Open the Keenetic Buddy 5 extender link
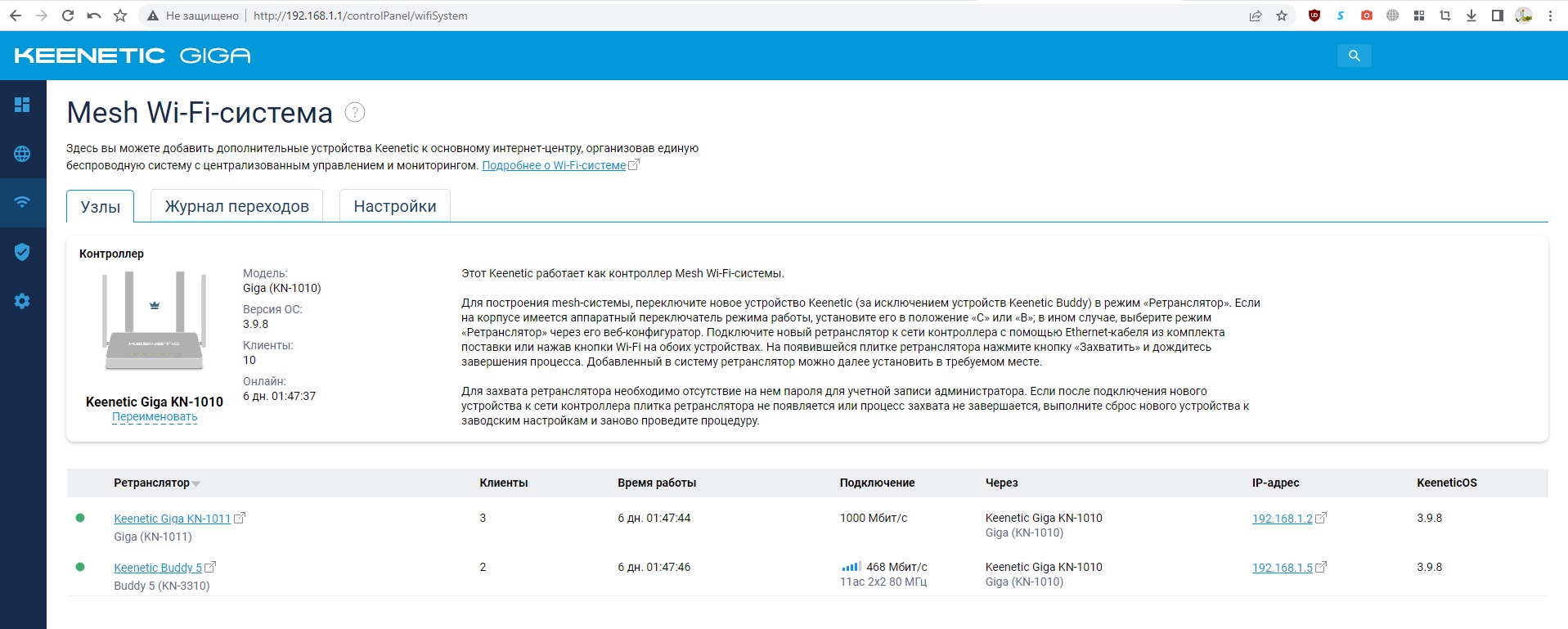This screenshot has width=1568, height=629. click(158, 568)
